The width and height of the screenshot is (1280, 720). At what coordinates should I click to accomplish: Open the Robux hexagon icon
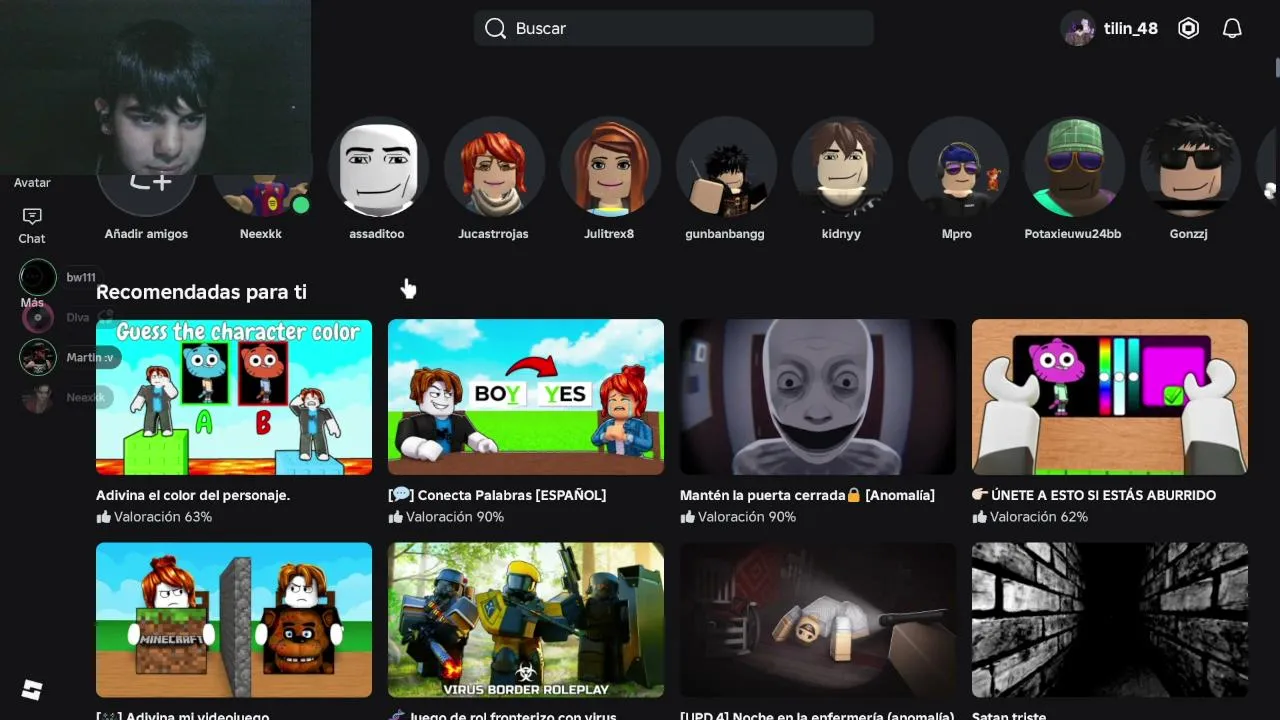pos(1188,28)
